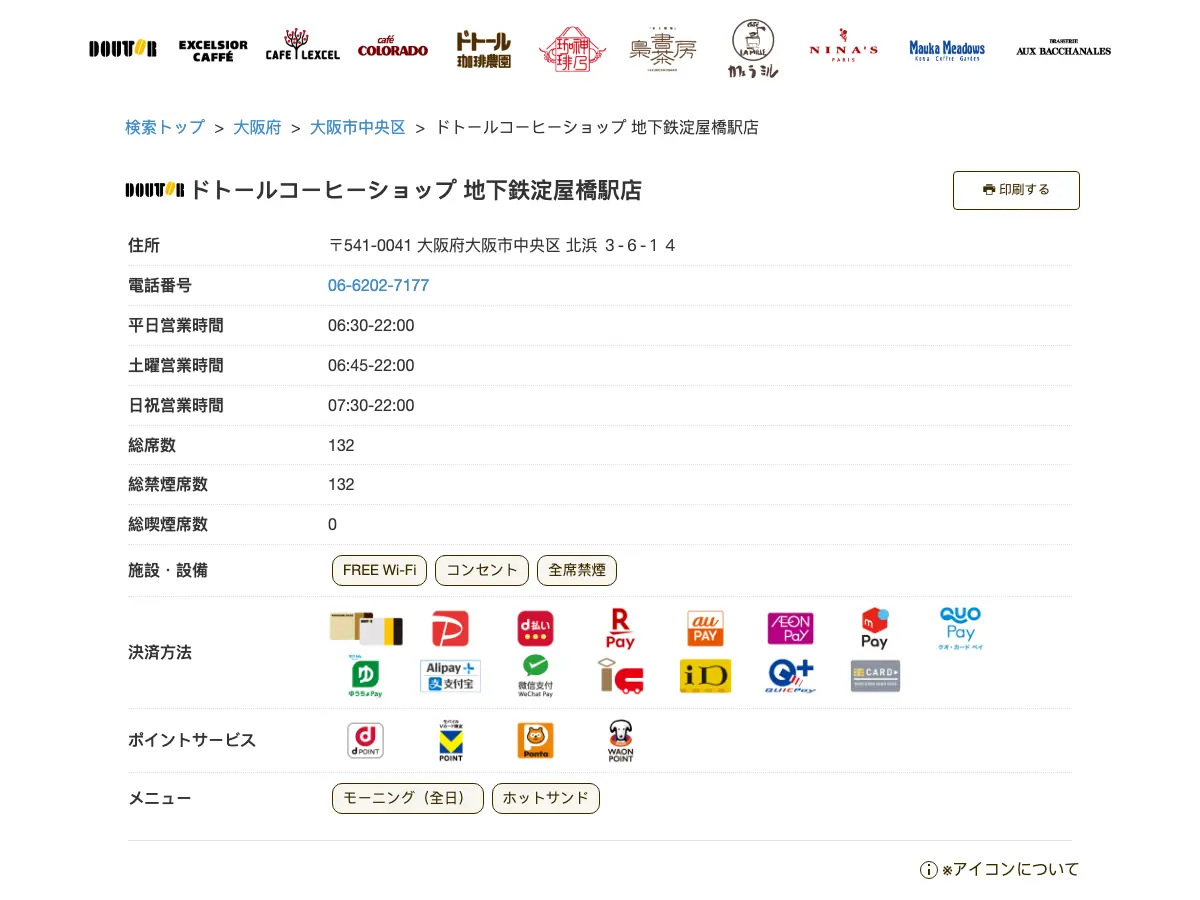Click the Doutor Value Card payment icon
The image size is (1200, 900).
tap(366, 628)
